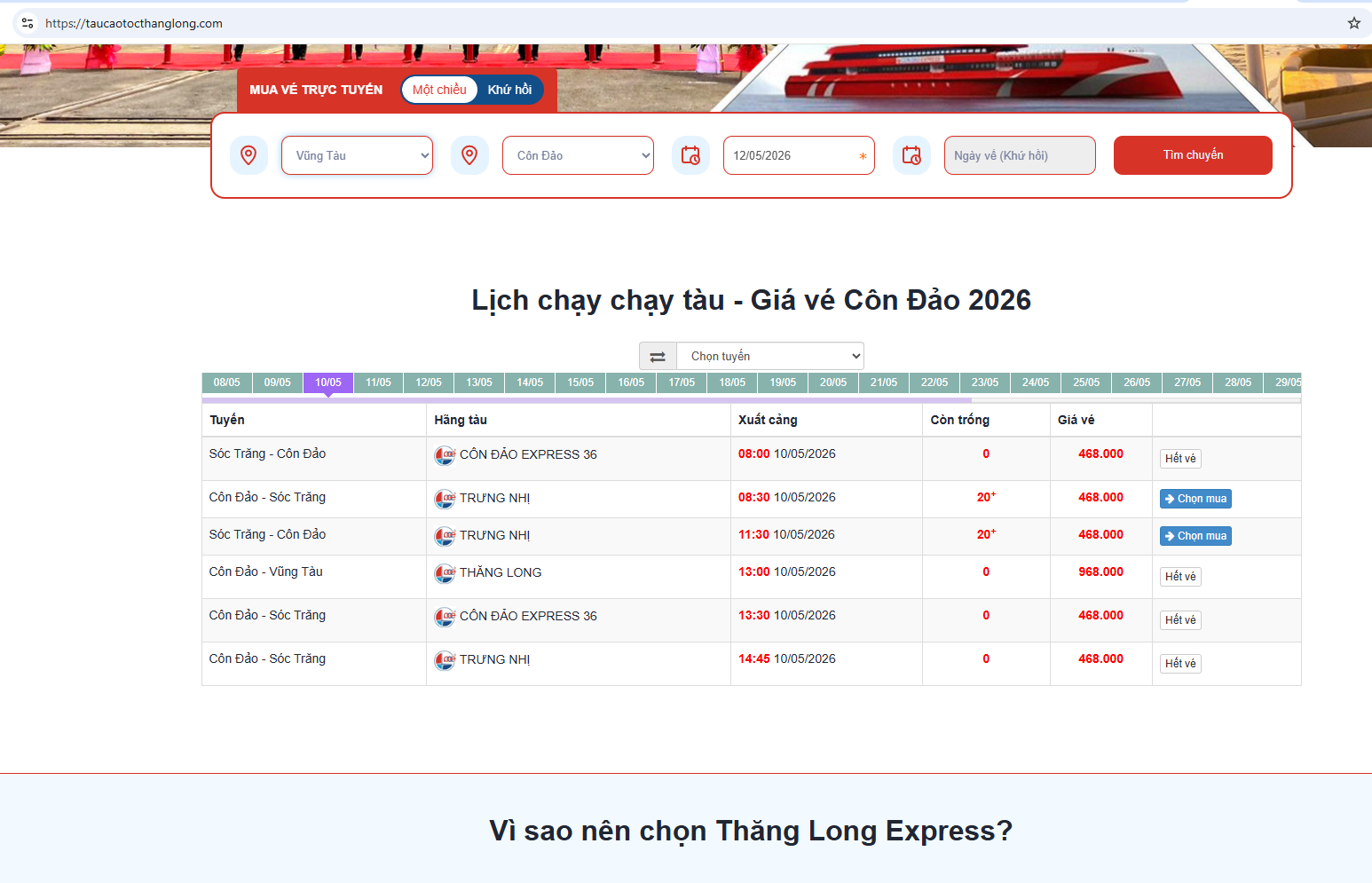The height and width of the screenshot is (883, 1372).
Task: View site information icon in address bar
Action: pyautogui.click(x=28, y=23)
